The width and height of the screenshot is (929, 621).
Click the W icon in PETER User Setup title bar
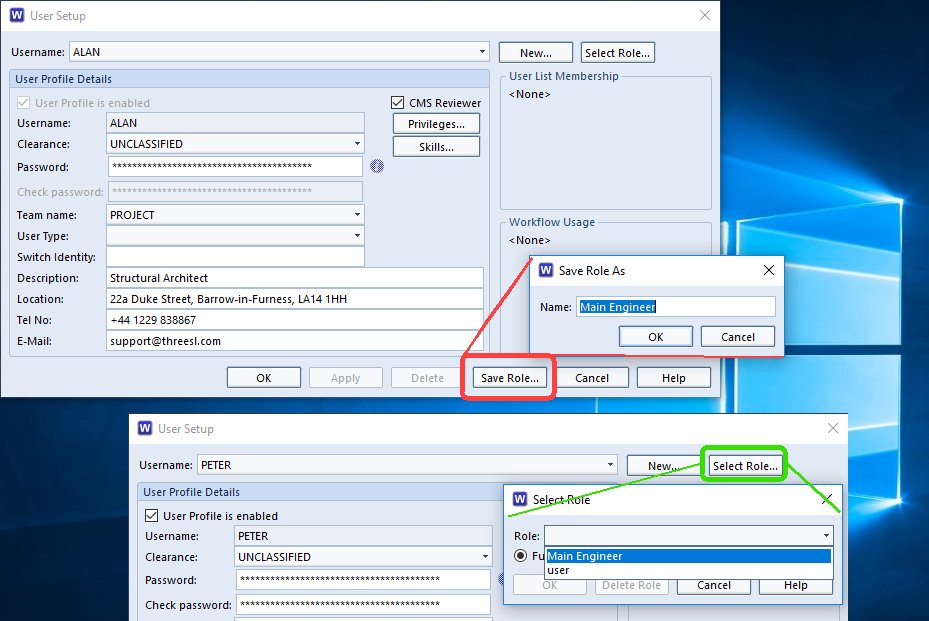pos(145,428)
